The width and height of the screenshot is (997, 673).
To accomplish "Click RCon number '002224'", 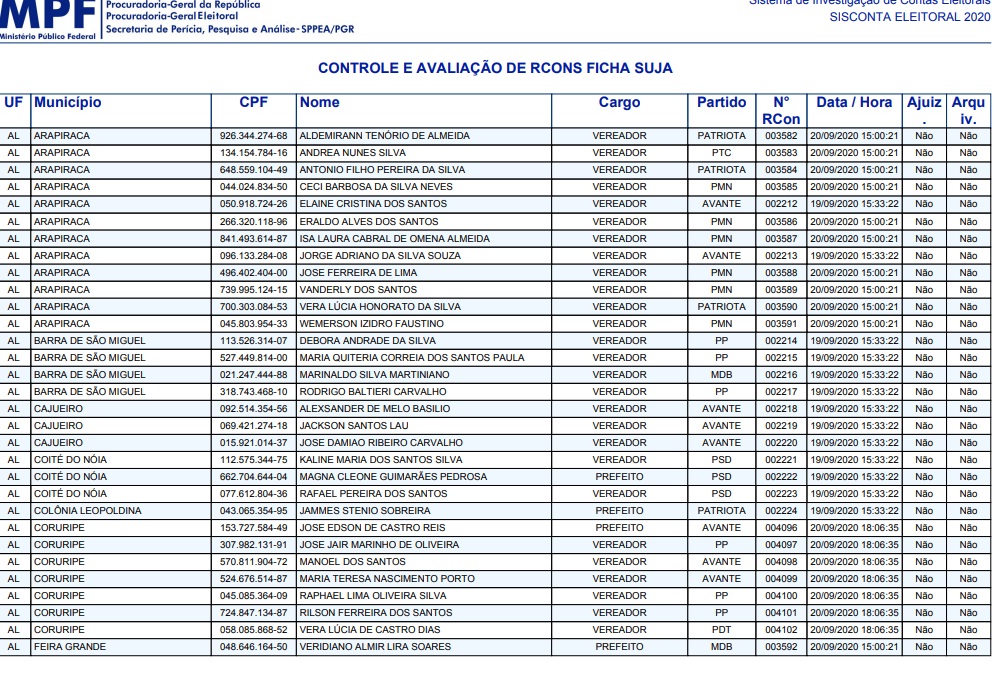I will tap(781, 511).
